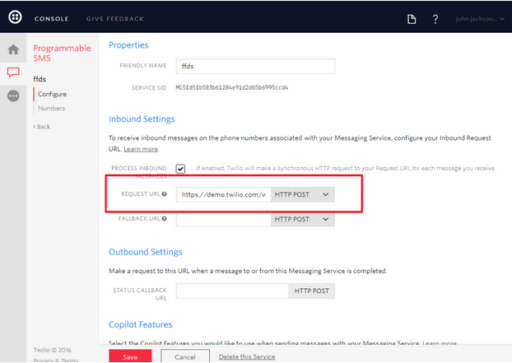The image size is (512, 363).
Task: Click the help question mark icon
Action: [x=435, y=19]
